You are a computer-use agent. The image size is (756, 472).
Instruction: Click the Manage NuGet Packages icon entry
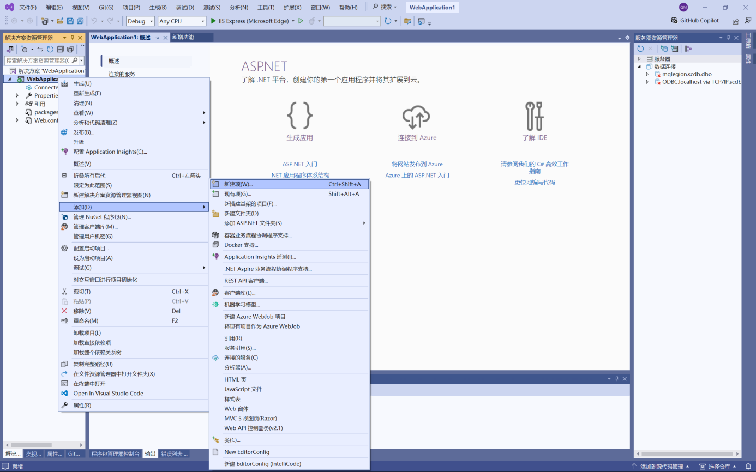pos(65,217)
